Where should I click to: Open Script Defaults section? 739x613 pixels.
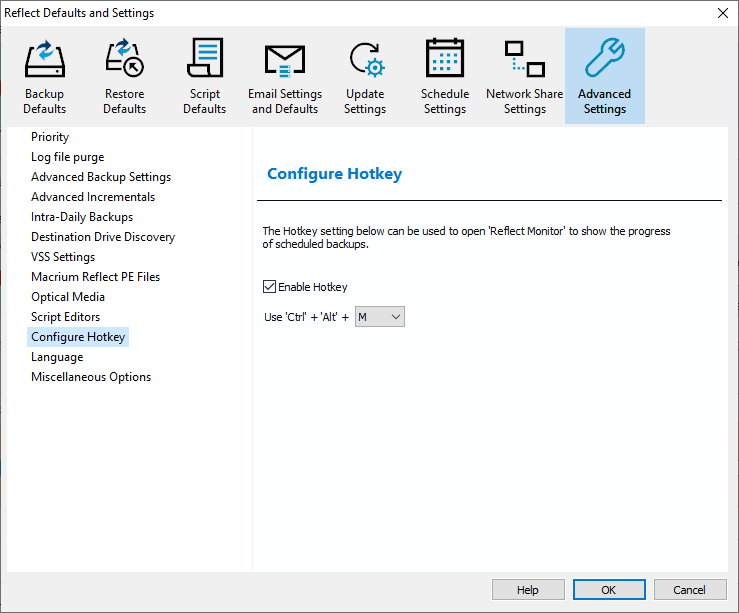[205, 60]
